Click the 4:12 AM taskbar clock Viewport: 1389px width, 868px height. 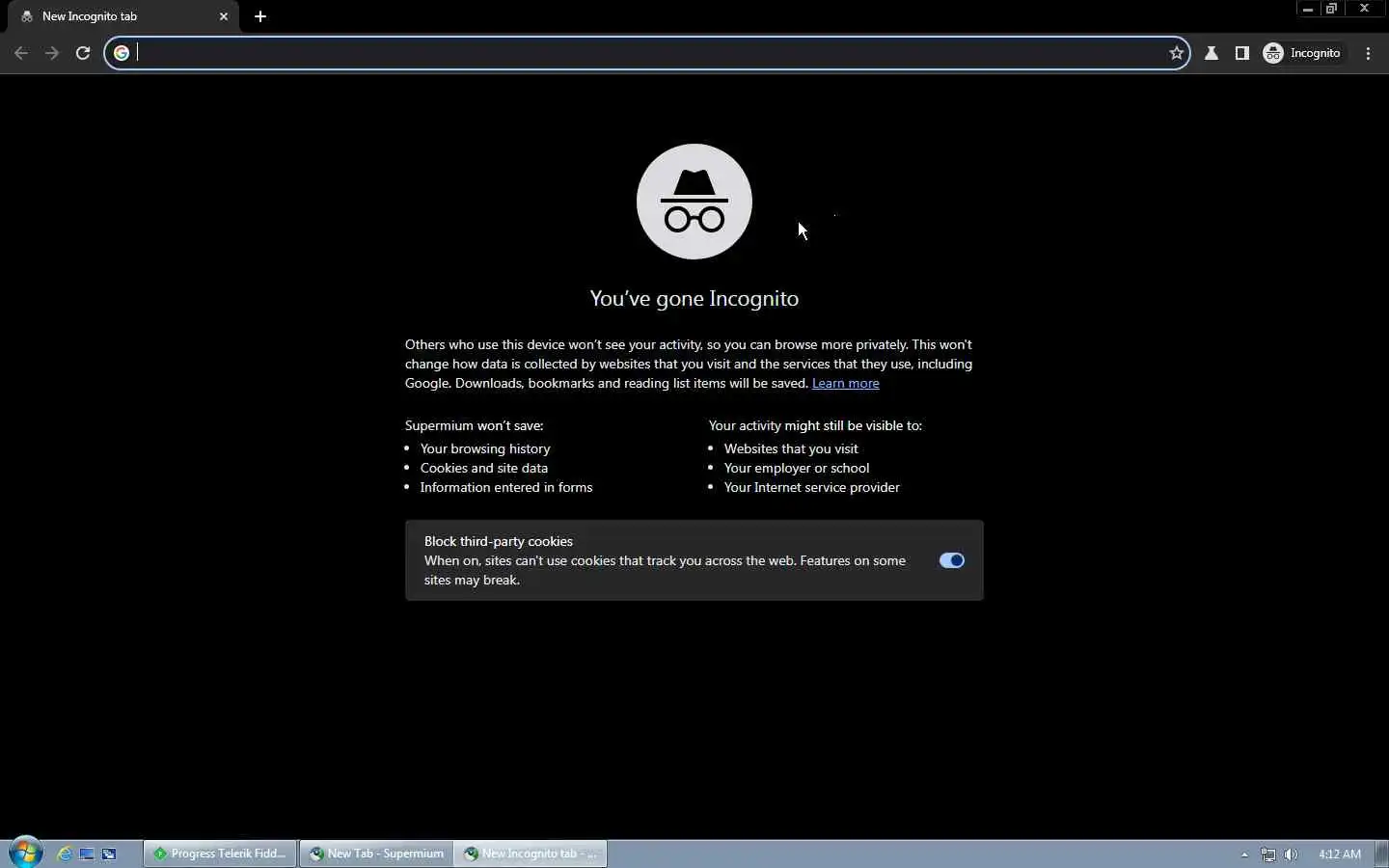pos(1340,854)
